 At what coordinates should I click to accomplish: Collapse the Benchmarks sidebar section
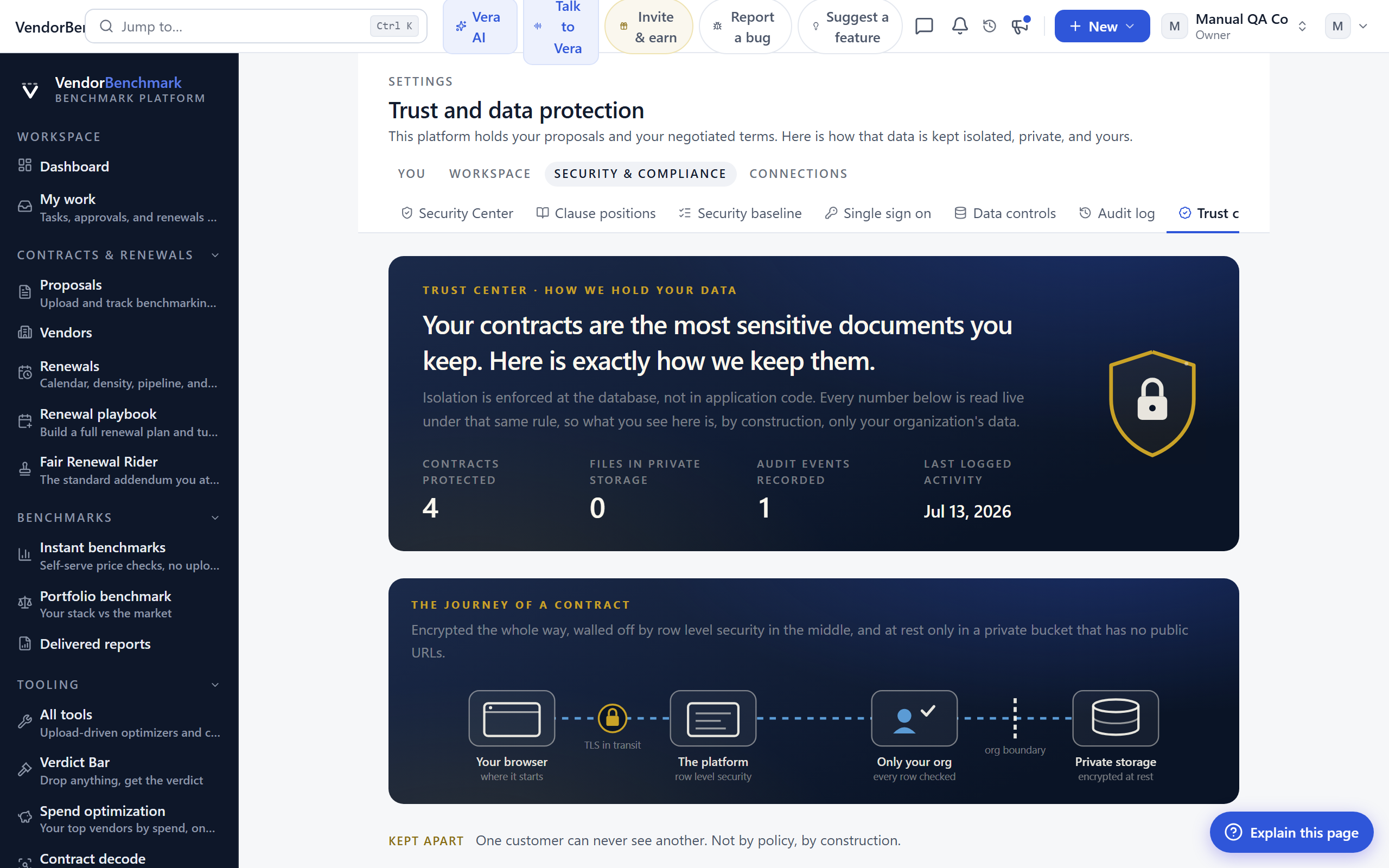pos(215,518)
